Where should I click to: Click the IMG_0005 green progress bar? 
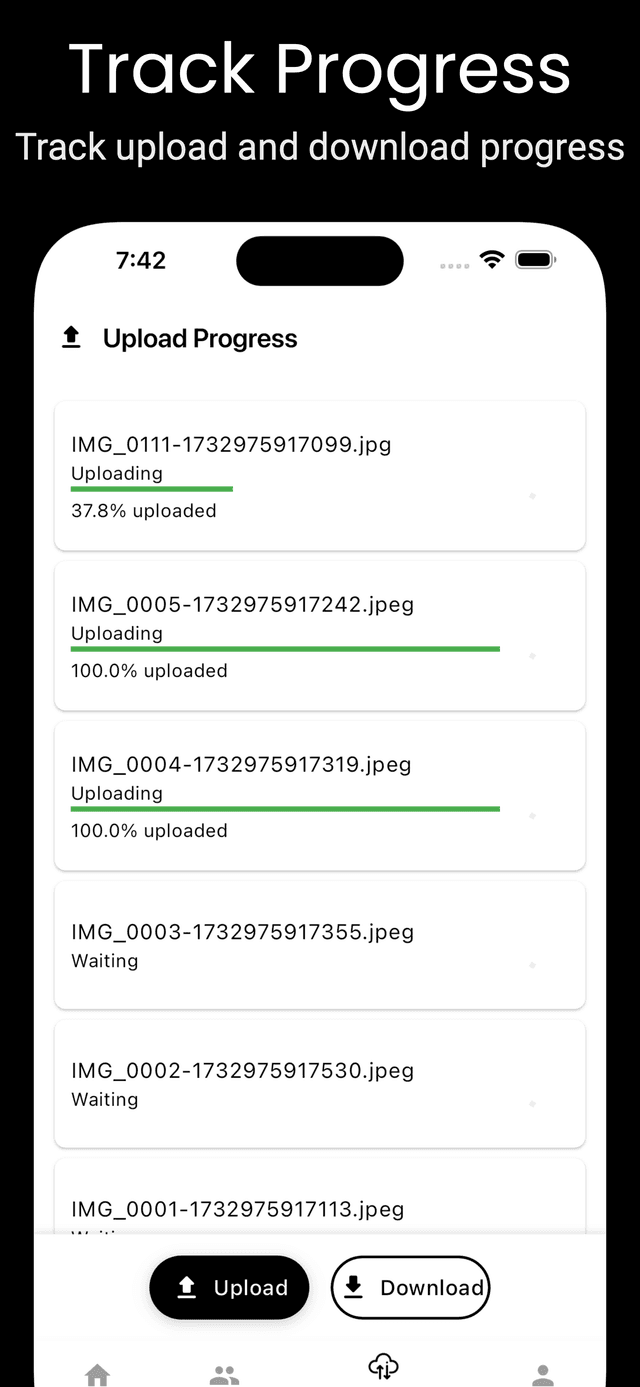click(x=285, y=649)
